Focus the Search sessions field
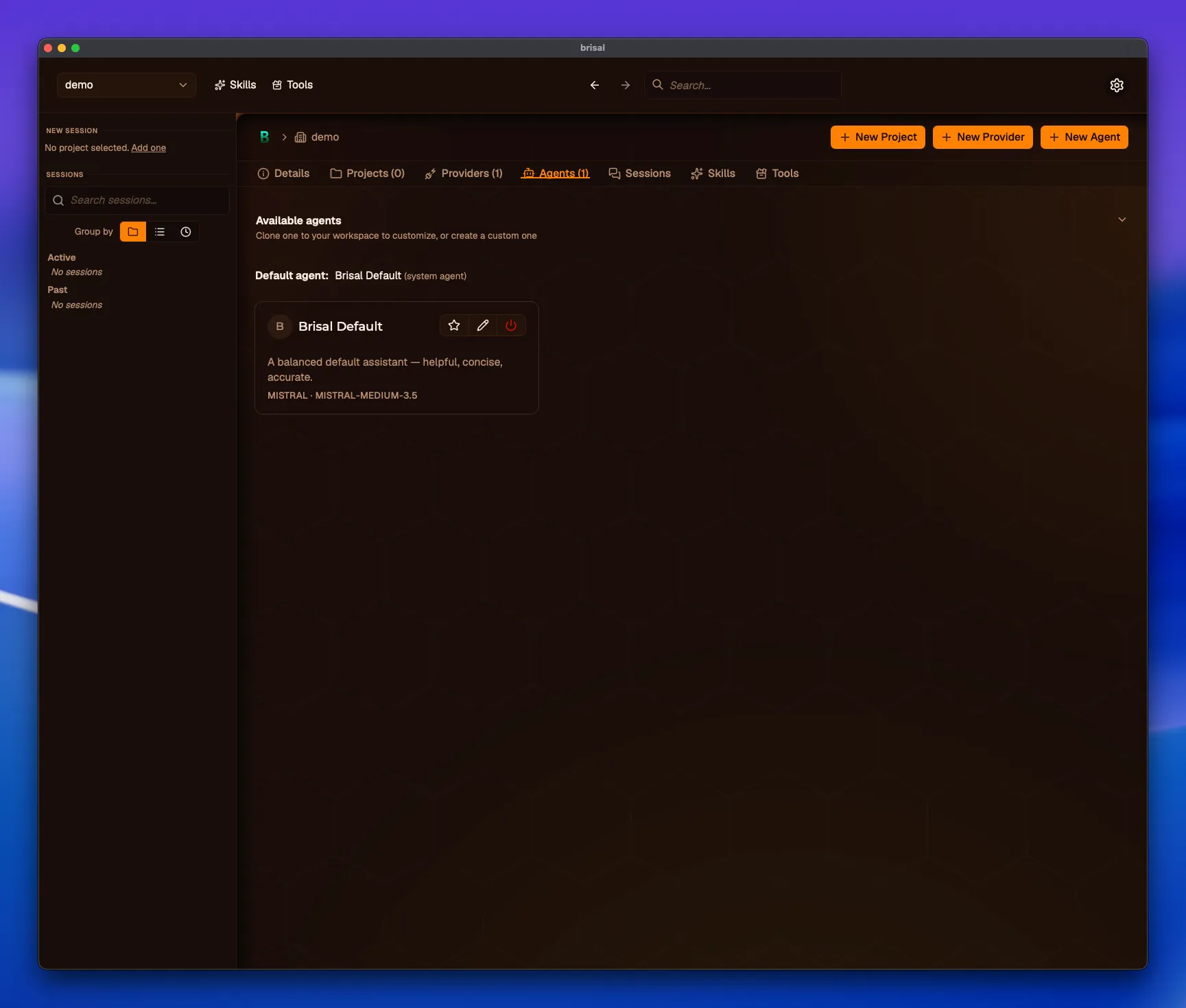Viewport: 1186px width, 1008px height. point(137,200)
